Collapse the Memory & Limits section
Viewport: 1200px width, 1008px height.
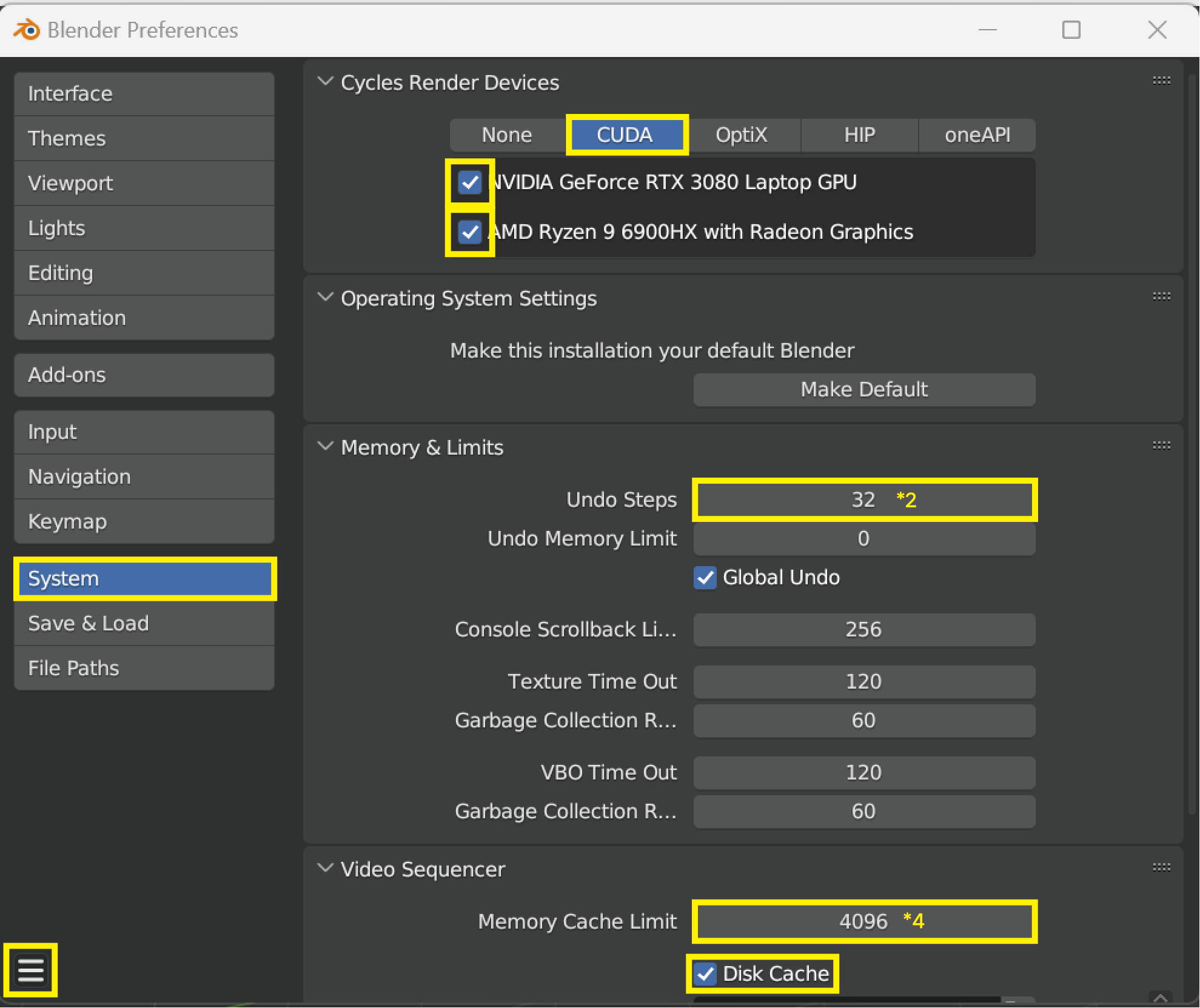point(326,447)
